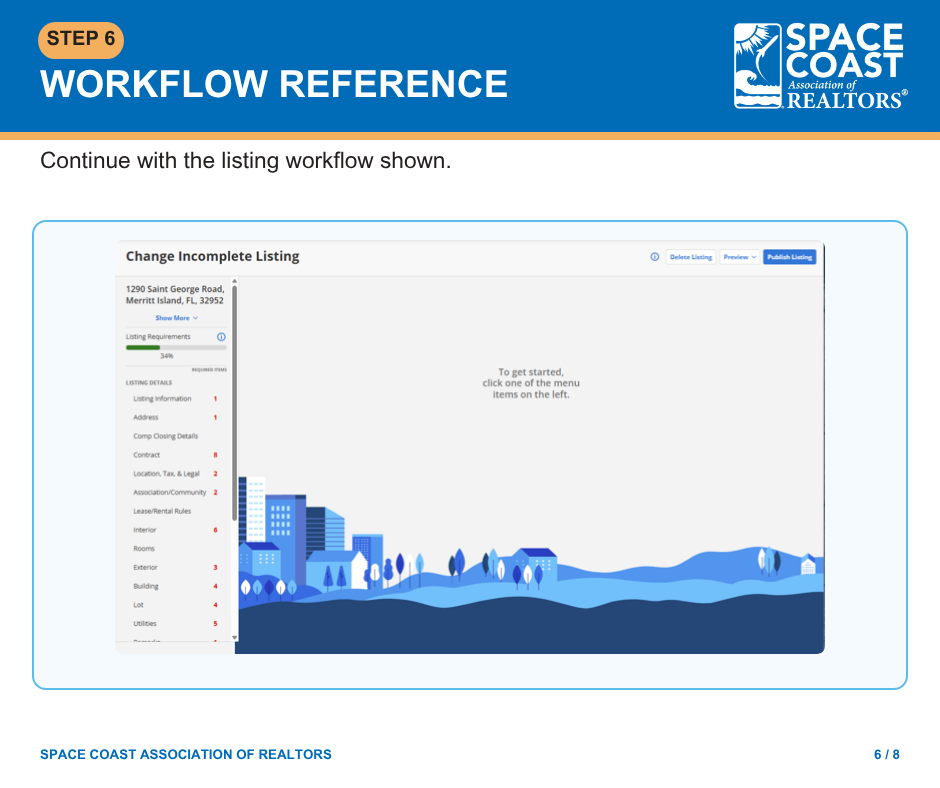
Task: Click the sidebar scroll down arrow
Action: tap(234, 637)
